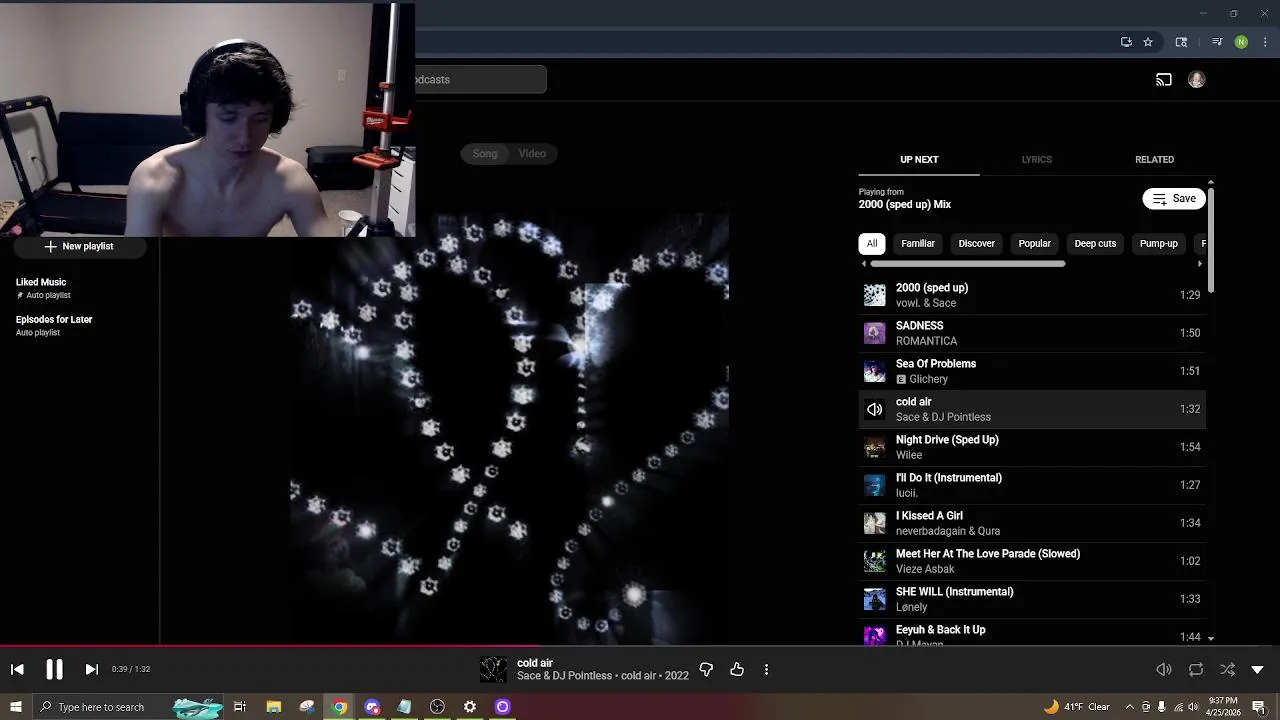The image size is (1280, 720).
Task: Click the speaker icon on the cold air row
Action: click(875, 409)
